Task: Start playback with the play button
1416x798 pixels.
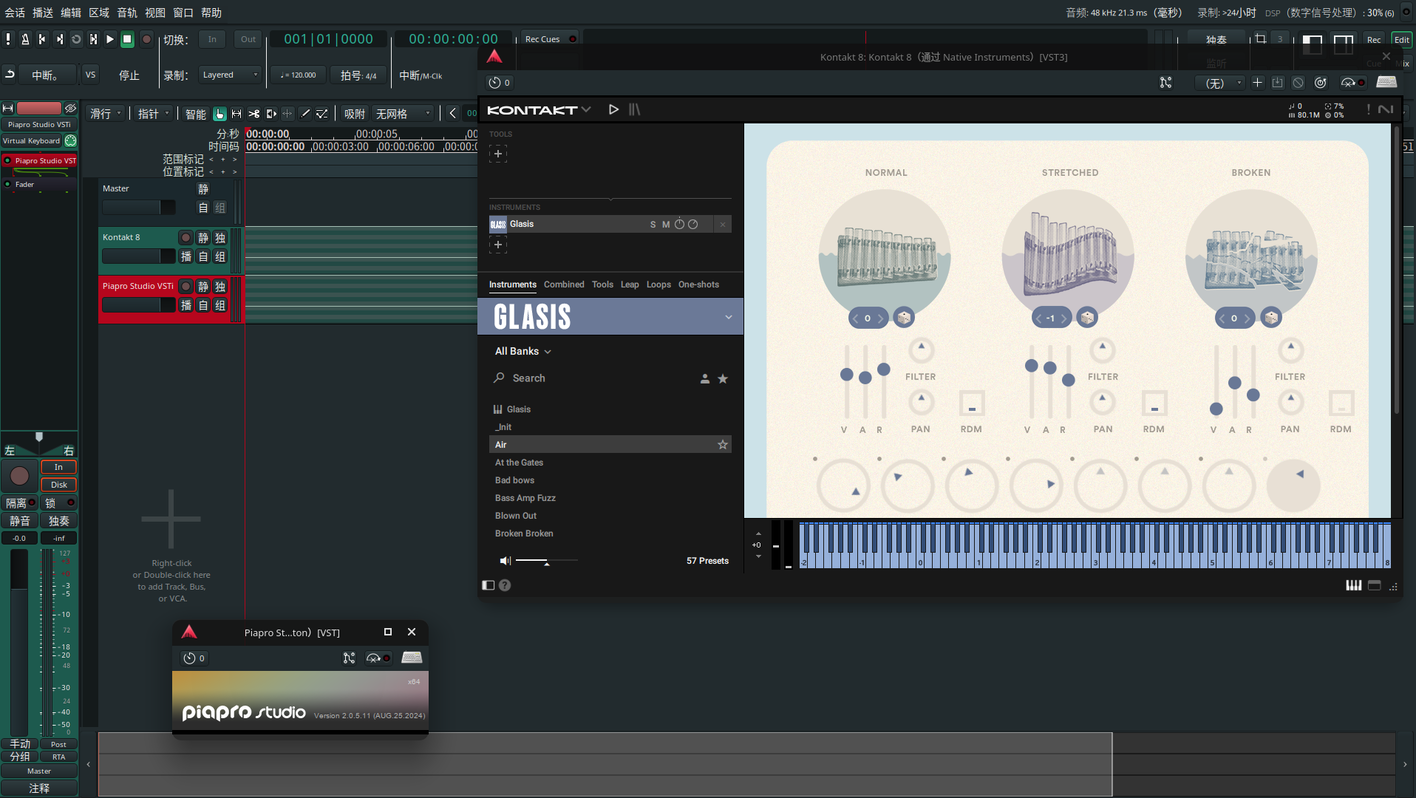Action: (x=110, y=39)
